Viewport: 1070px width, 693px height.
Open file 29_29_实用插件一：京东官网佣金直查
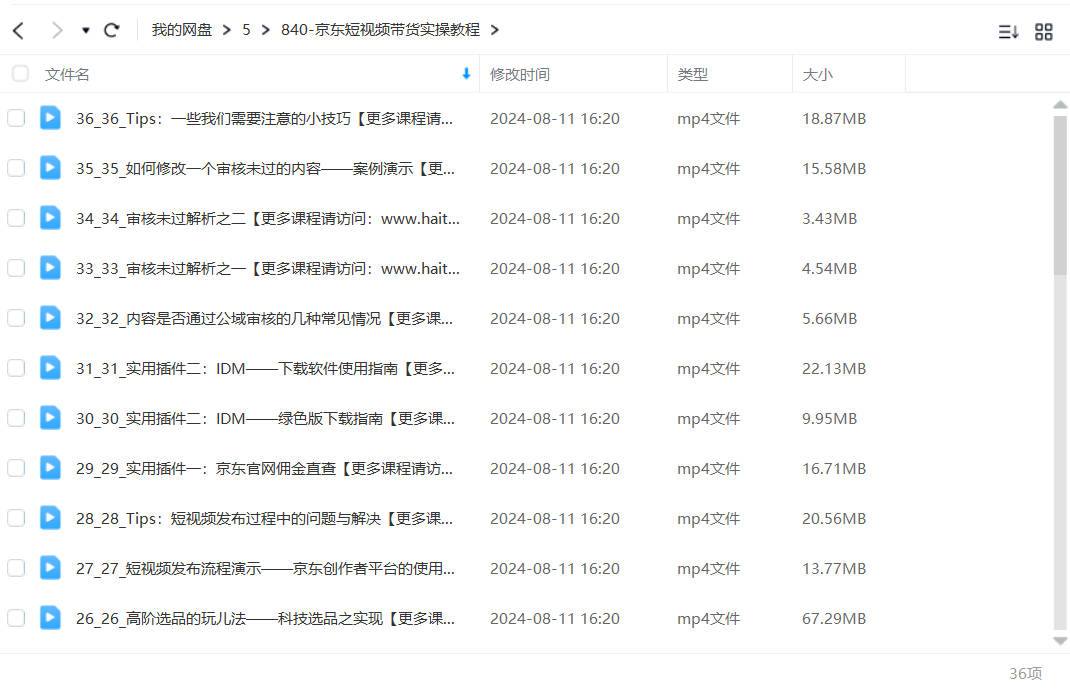(264, 469)
